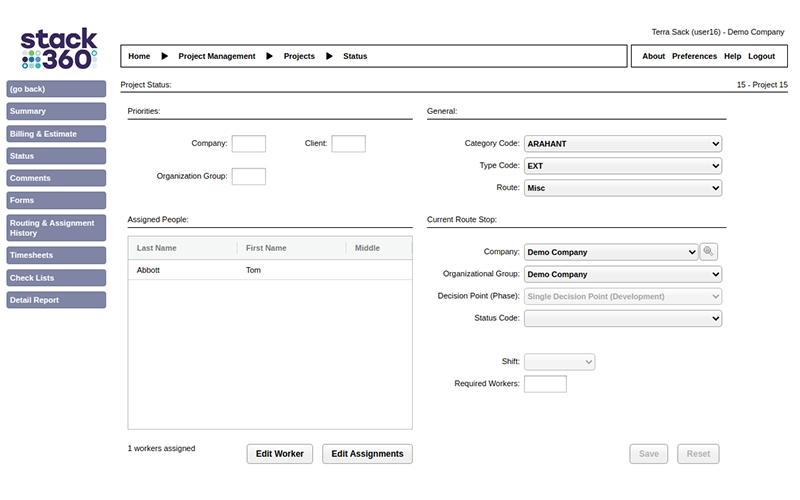800x500 pixels.
Task: Open the Shift dropdown
Action: pos(559,362)
